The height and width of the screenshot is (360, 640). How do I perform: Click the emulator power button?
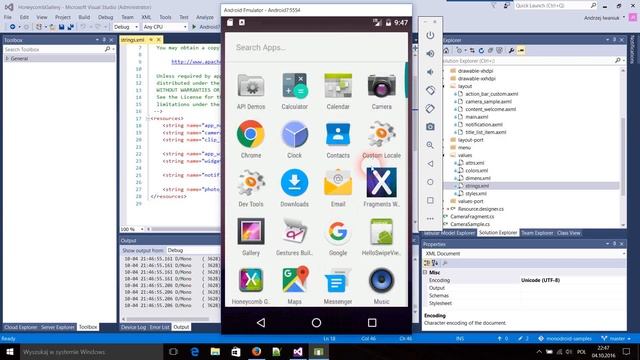point(430,35)
